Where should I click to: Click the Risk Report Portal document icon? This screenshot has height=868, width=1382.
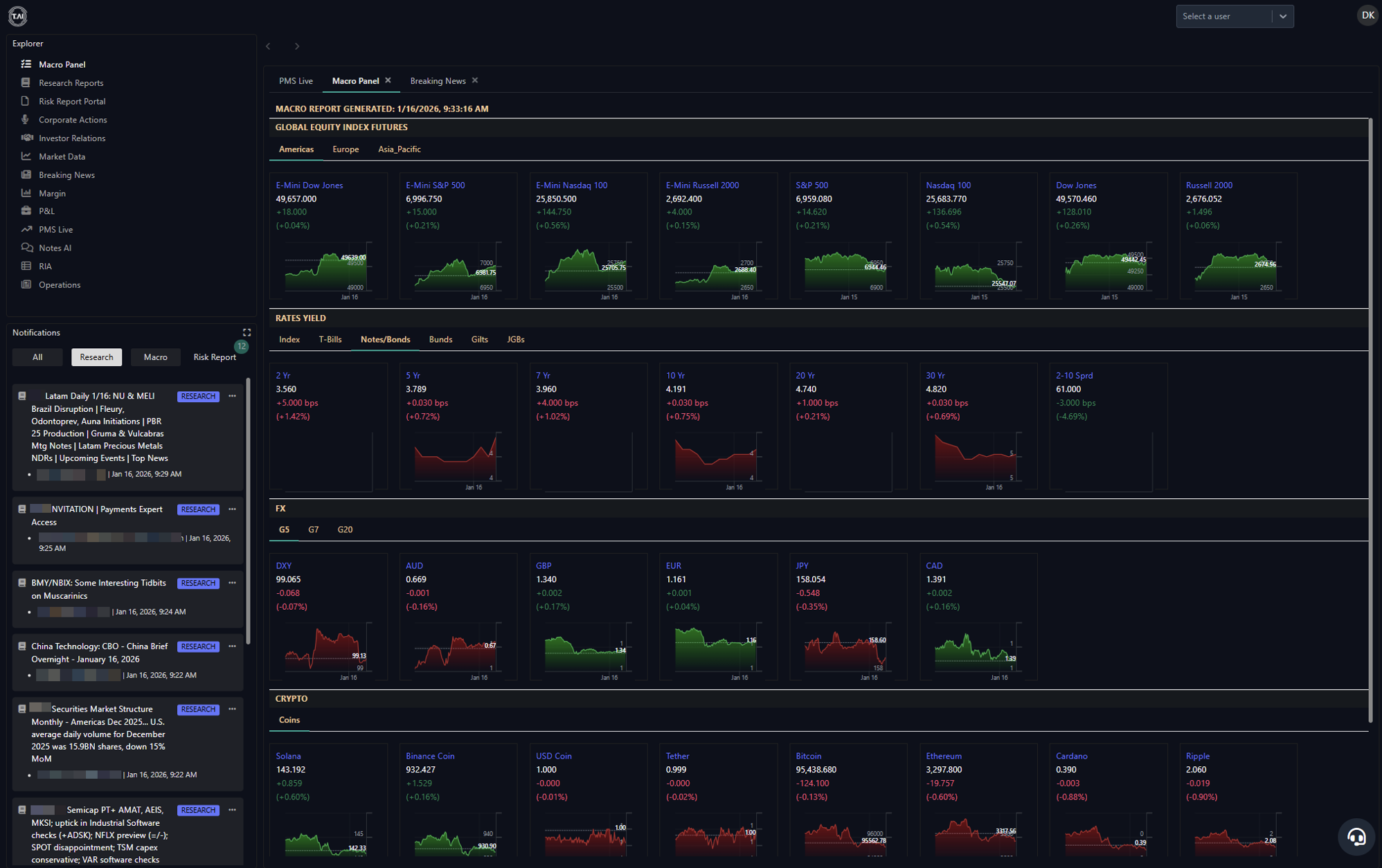26,101
